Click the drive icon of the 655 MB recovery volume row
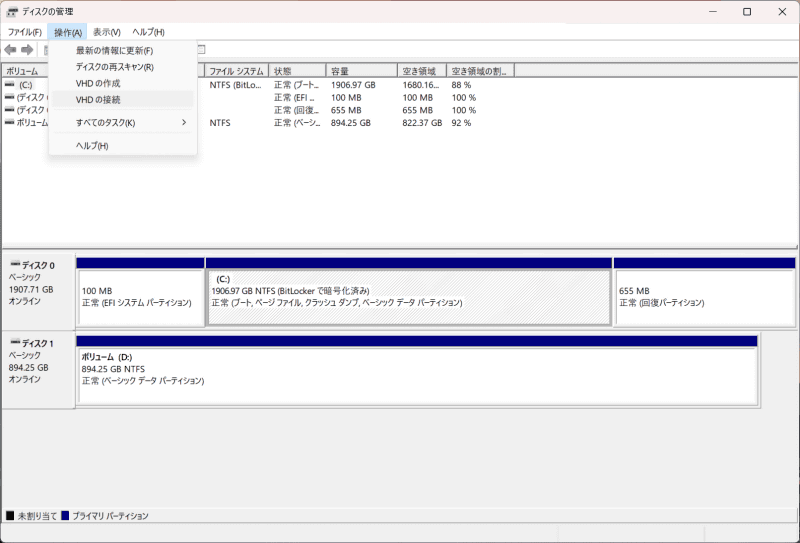Screen dimensions: 800x543 10,110
